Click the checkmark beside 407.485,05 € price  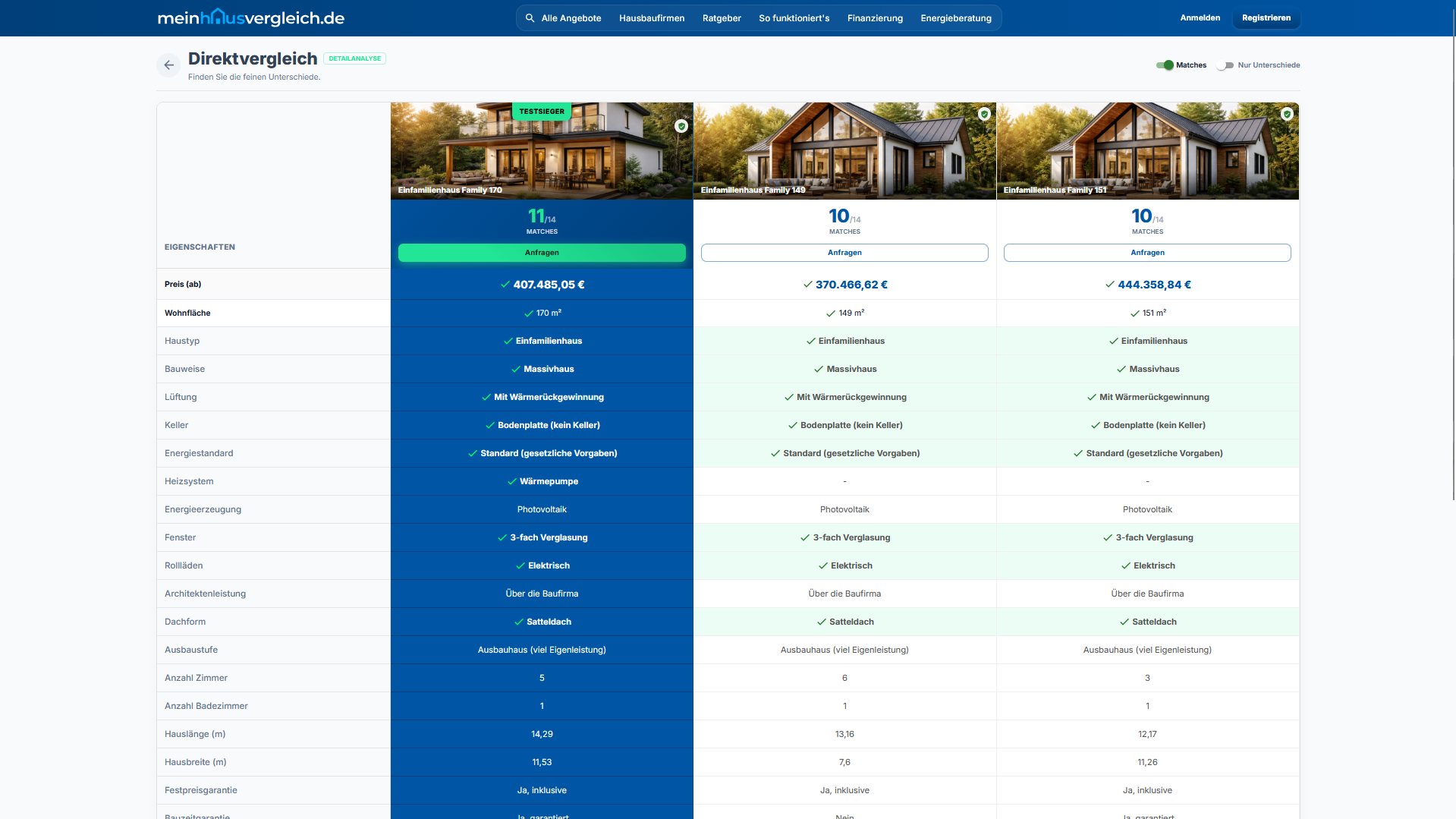tap(505, 285)
